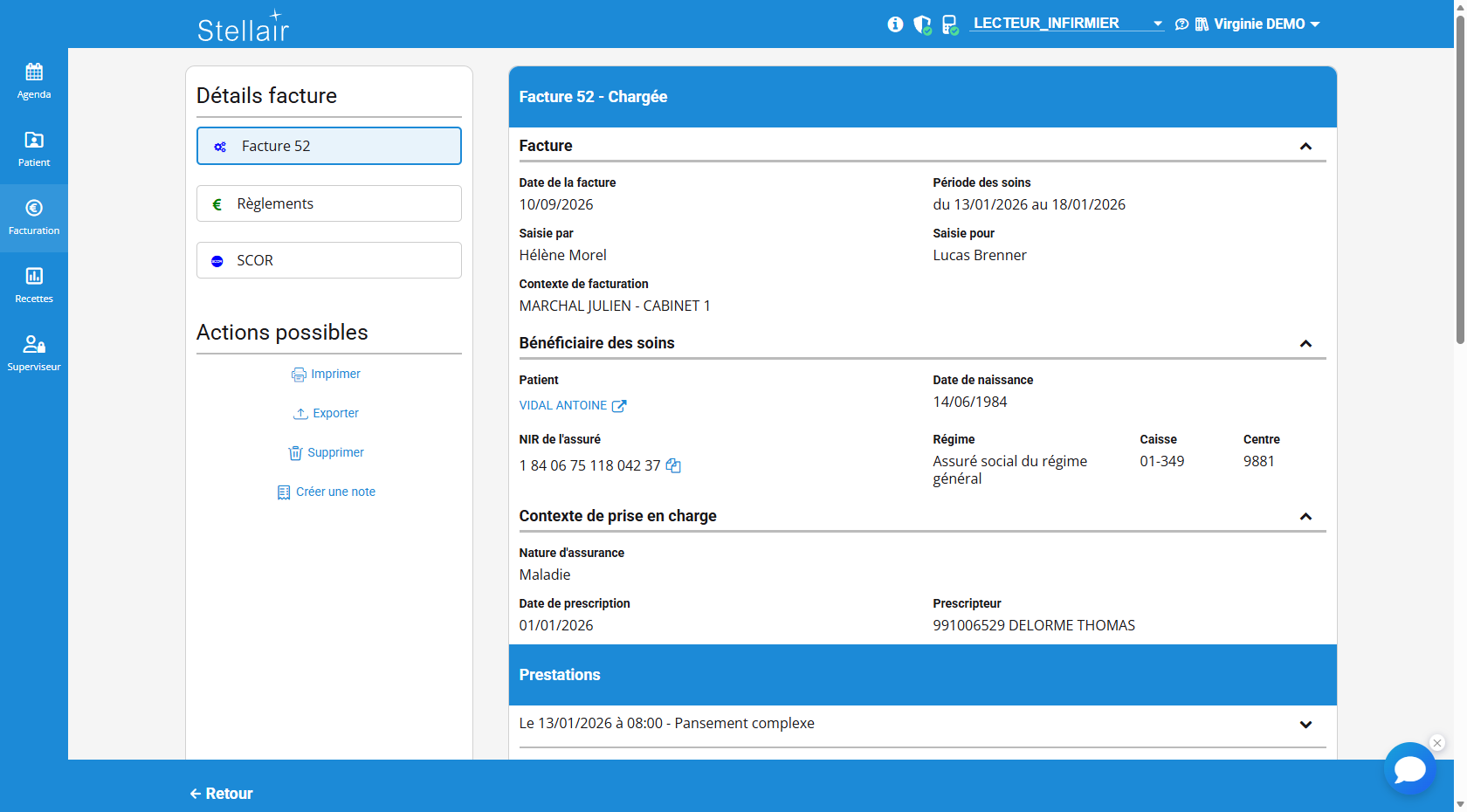Open the help chat bubble icon in header

click(1181, 24)
